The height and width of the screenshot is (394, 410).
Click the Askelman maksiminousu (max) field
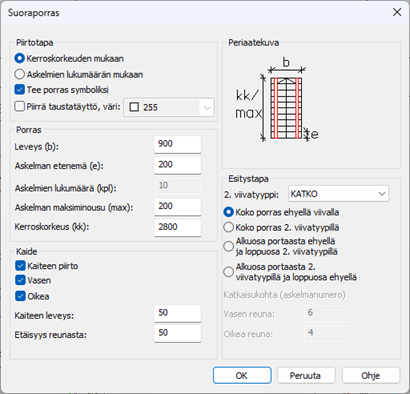(178, 206)
